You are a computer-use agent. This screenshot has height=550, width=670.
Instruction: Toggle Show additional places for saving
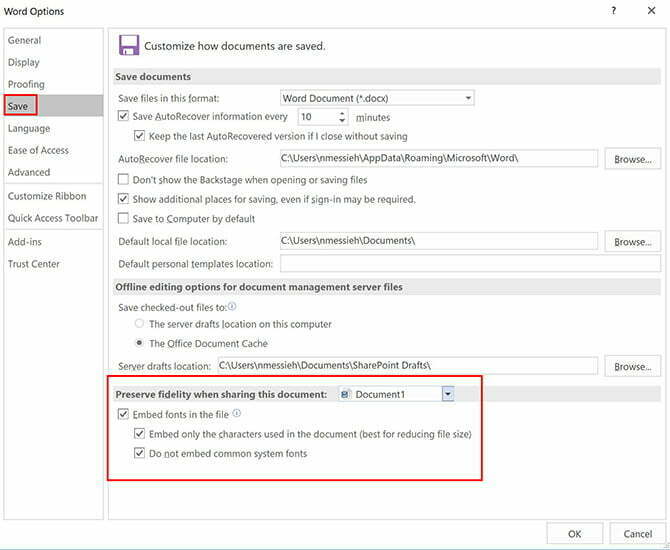pos(123,199)
